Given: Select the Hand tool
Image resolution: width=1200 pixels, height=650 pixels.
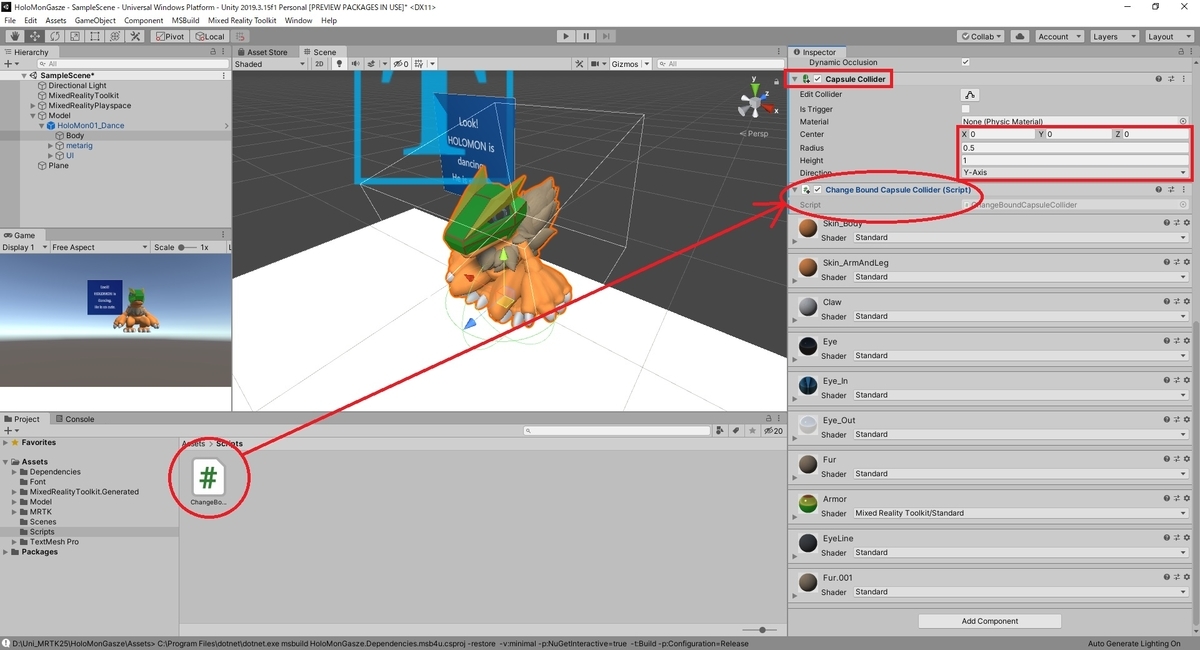Looking at the screenshot, I should point(14,36).
